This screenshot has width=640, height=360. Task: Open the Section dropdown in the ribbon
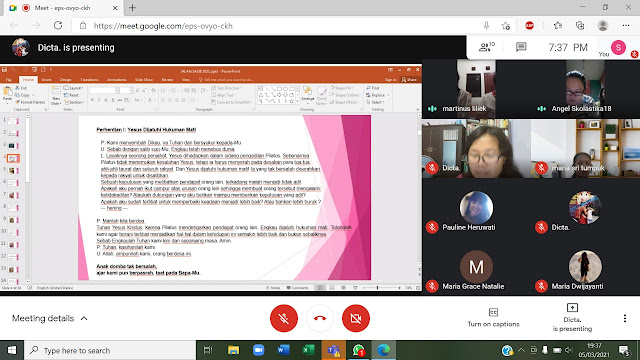(74, 102)
